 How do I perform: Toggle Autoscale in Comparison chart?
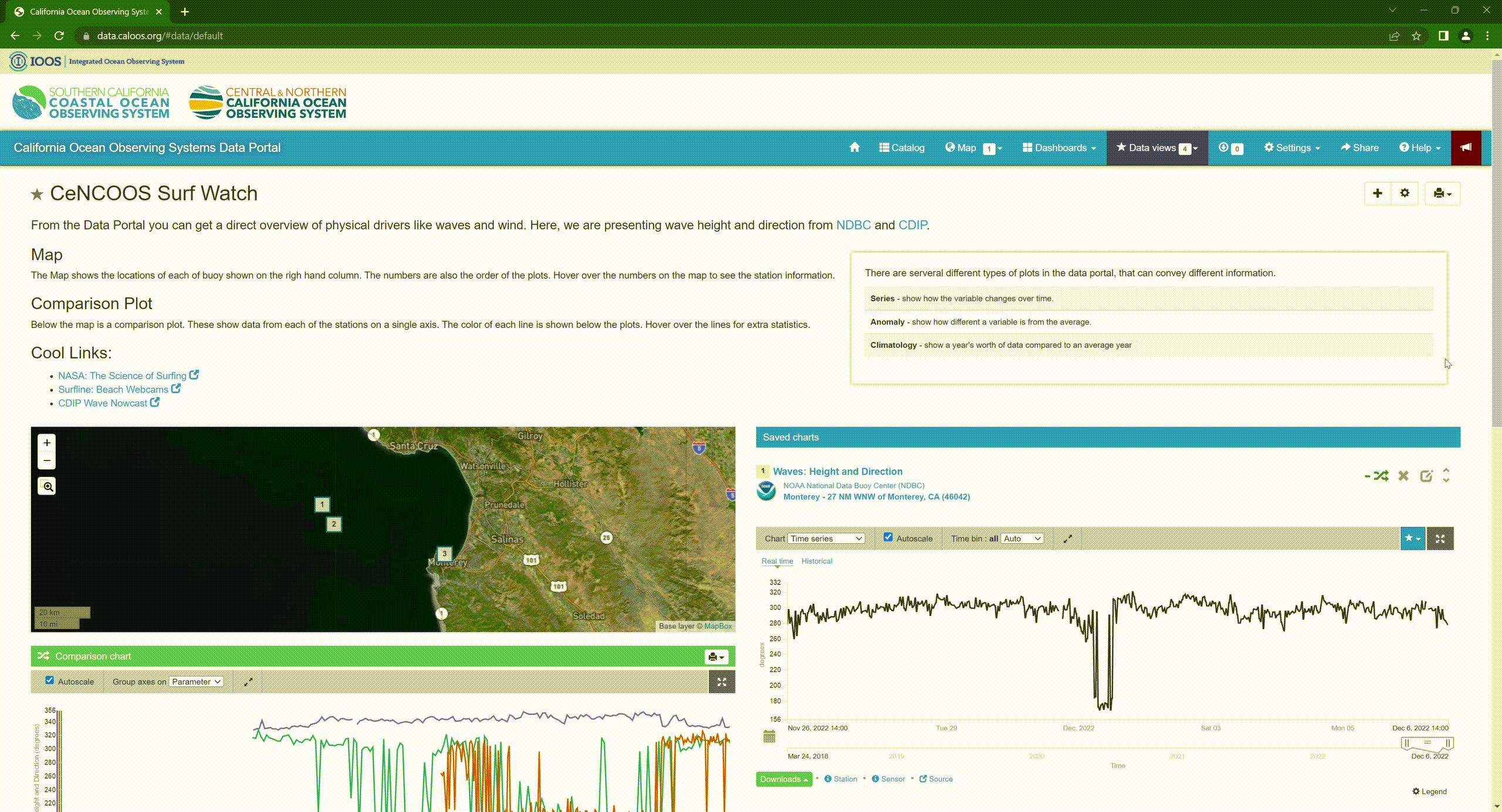pyautogui.click(x=50, y=681)
